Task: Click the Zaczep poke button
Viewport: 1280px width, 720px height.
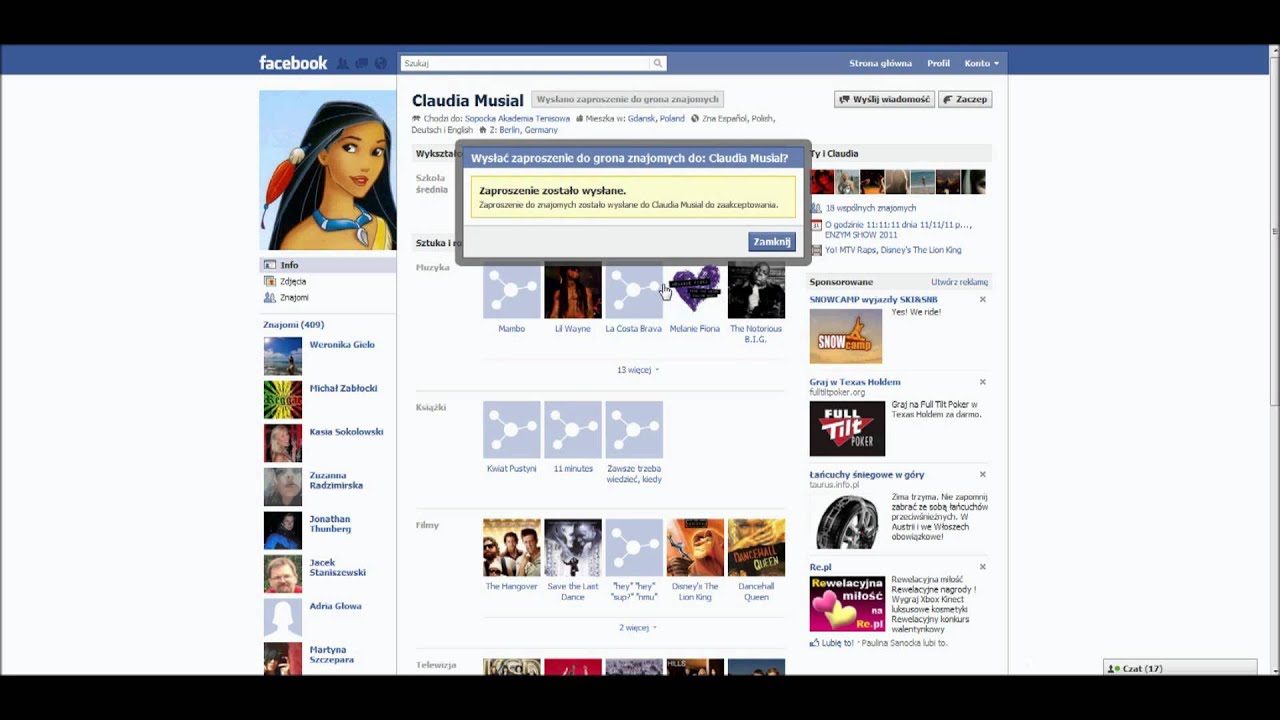Action: coord(966,99)
